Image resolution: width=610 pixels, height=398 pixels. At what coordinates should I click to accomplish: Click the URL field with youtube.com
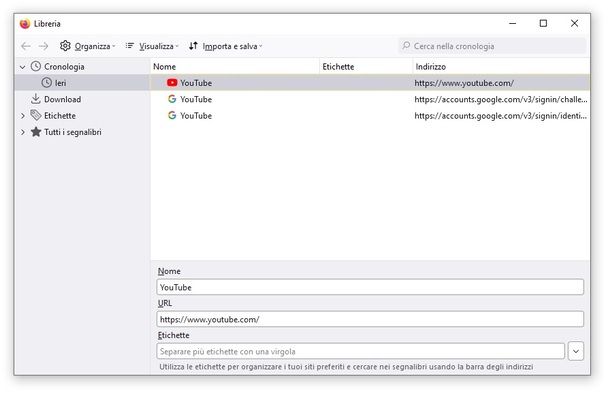point(370,319)
